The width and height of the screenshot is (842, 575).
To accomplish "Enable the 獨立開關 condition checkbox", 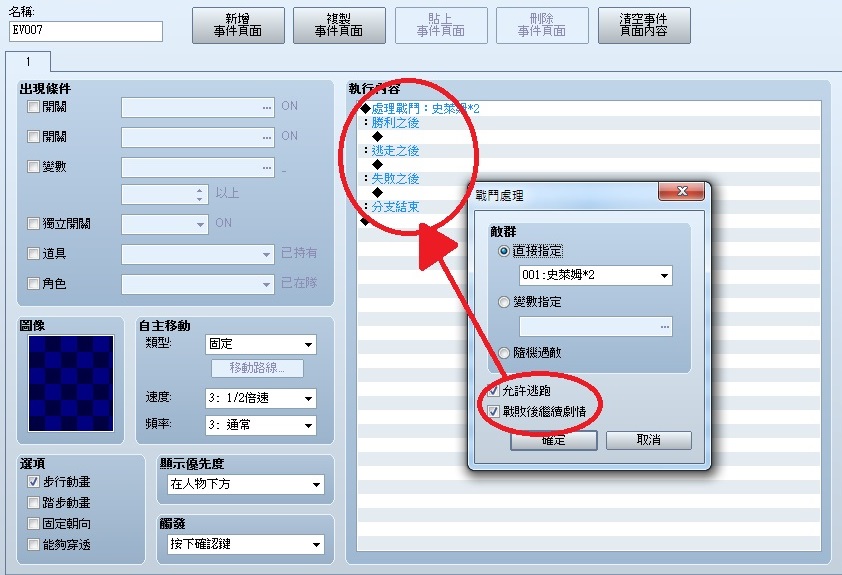I will tap(33, 223).
